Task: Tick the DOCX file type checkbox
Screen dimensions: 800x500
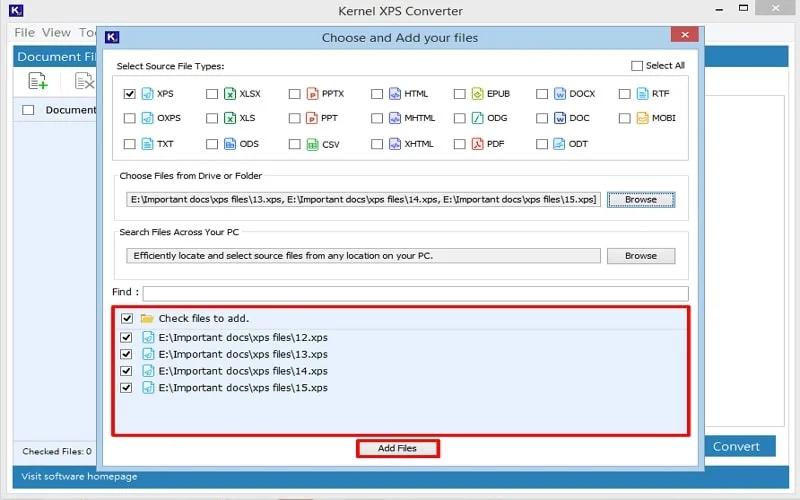Action: tap(542, 94)
